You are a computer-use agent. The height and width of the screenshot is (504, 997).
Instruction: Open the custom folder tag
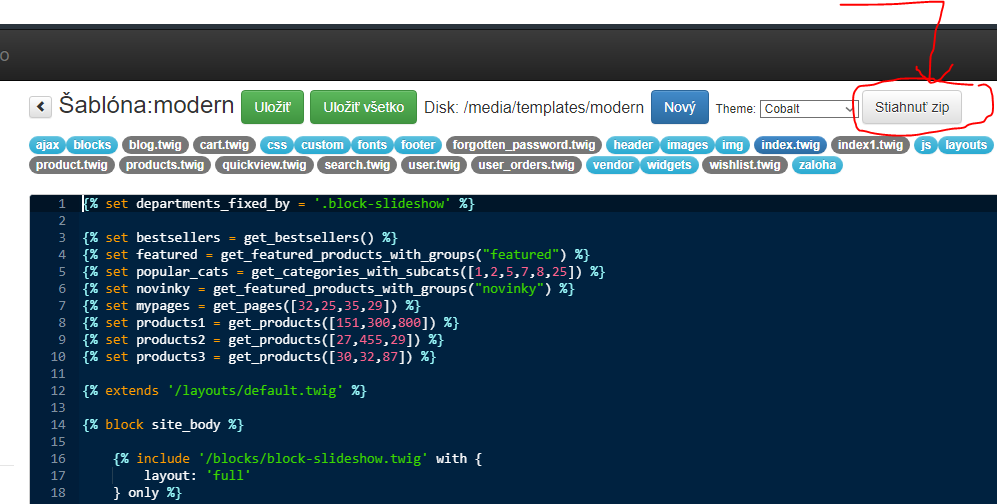pos(322,145)
